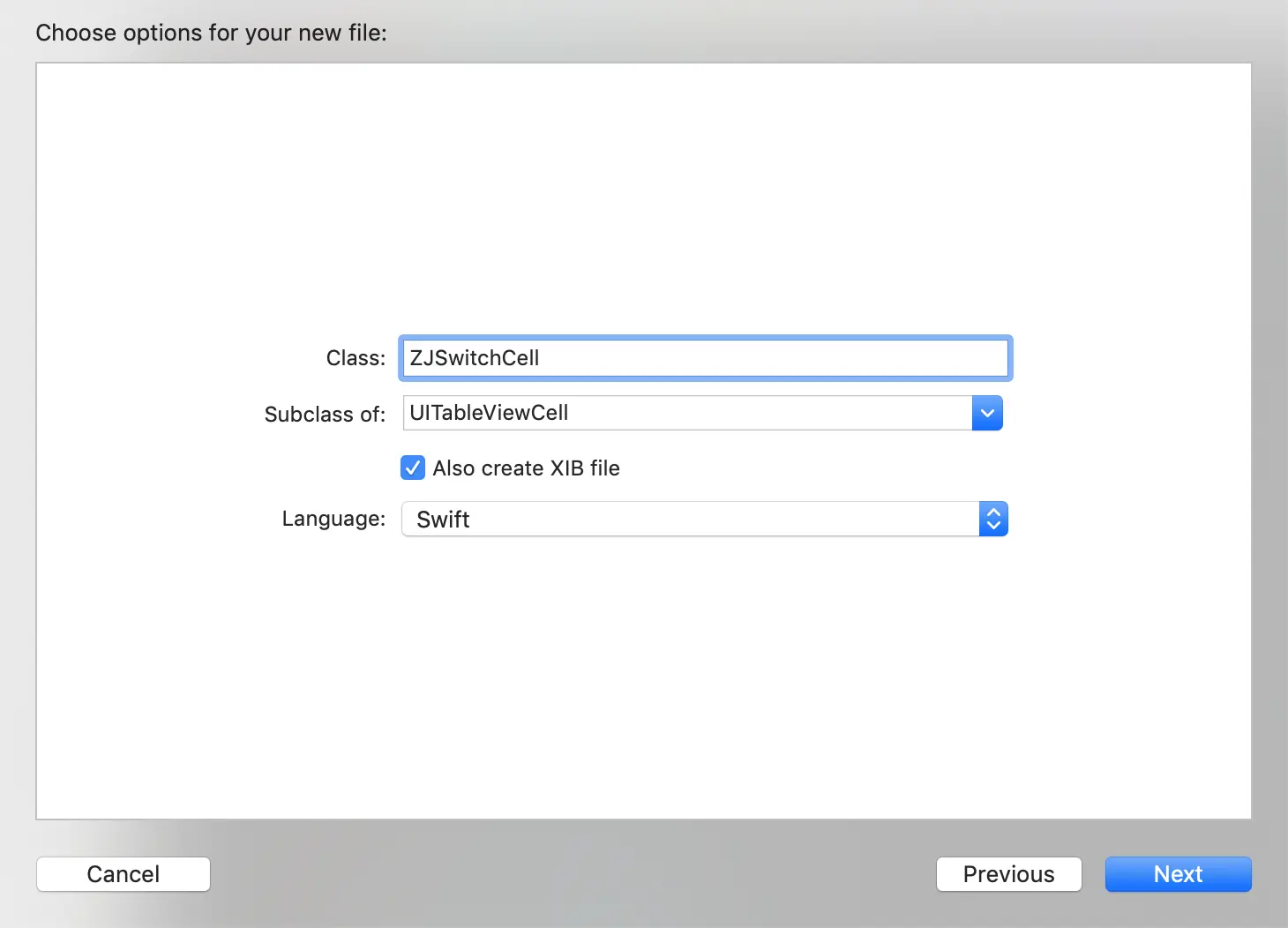Image resolution: width=1288 pixels, height=928 pixels.
Task: Click the Class name input field
Action: point(705,358)
